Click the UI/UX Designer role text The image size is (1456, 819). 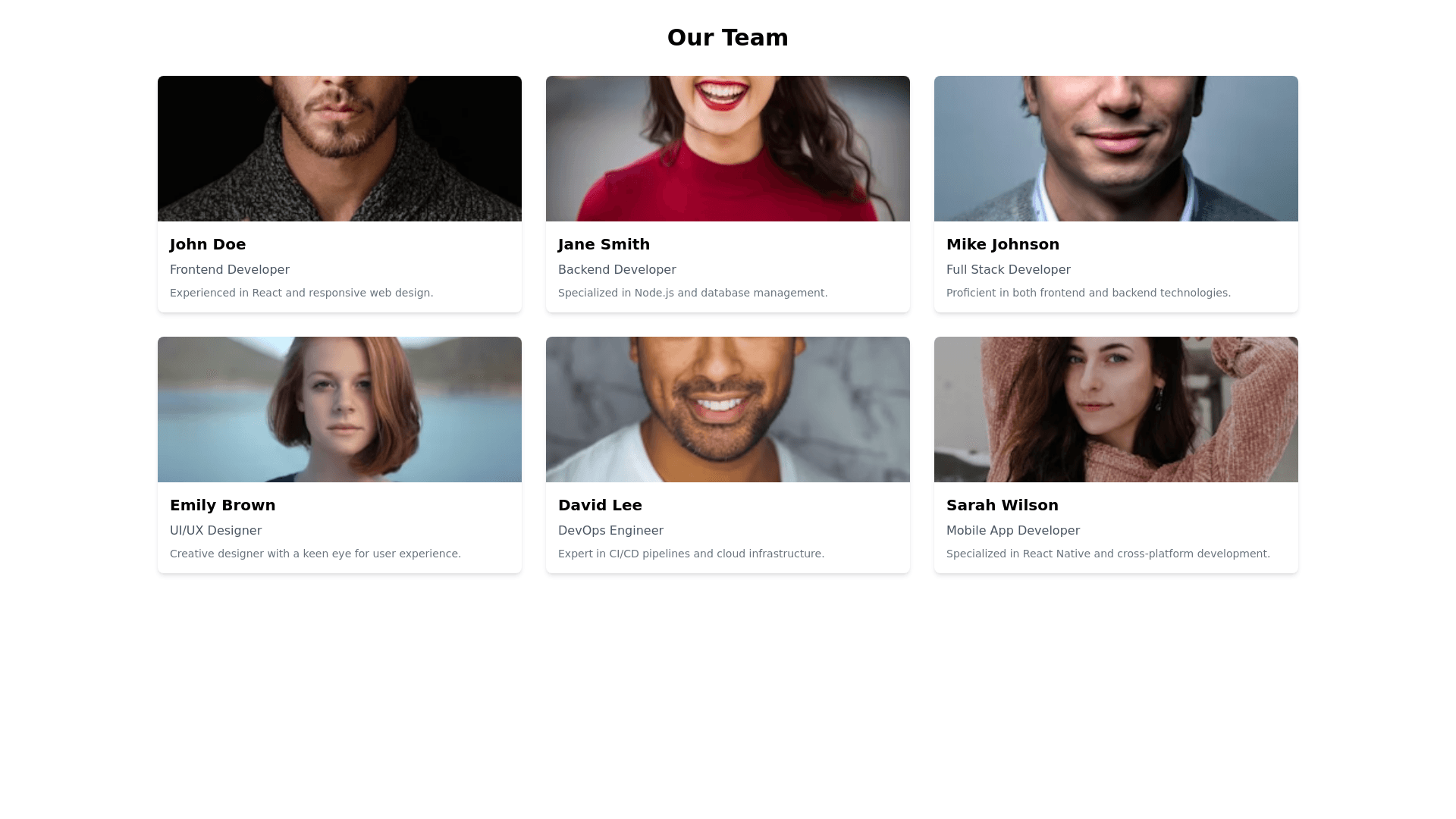215,531
